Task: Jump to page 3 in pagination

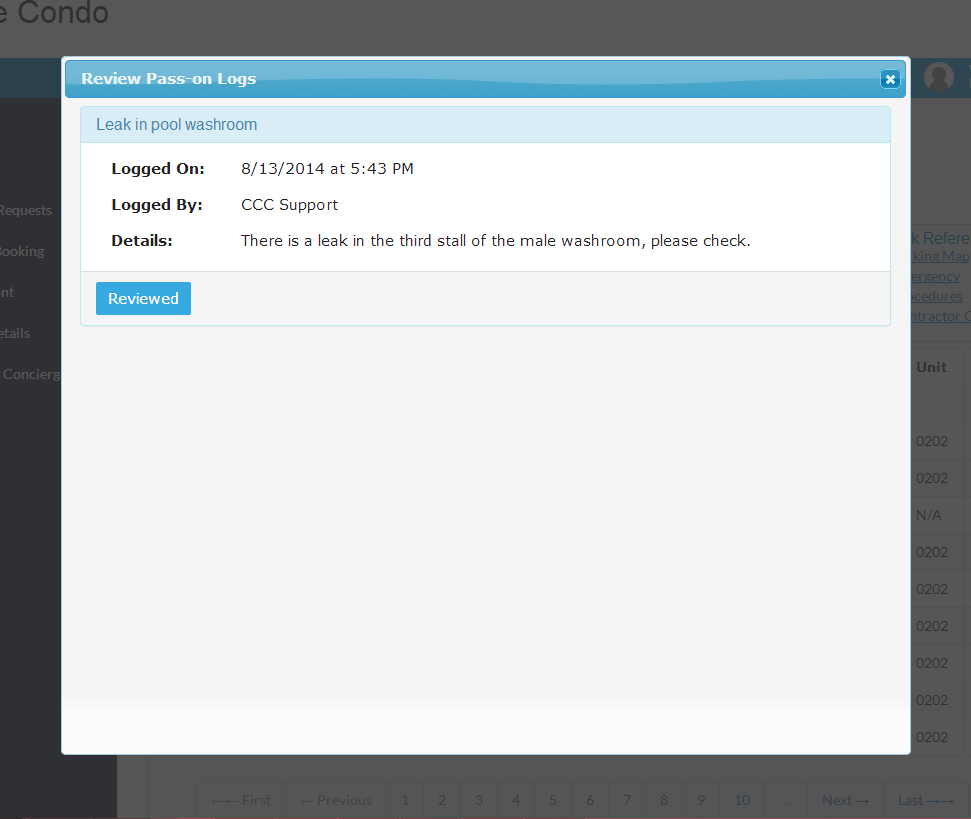Action: 479,800
